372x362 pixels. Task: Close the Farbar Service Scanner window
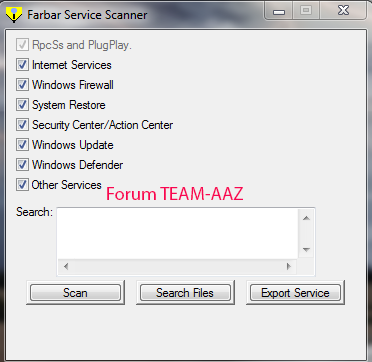coord(343,11)
